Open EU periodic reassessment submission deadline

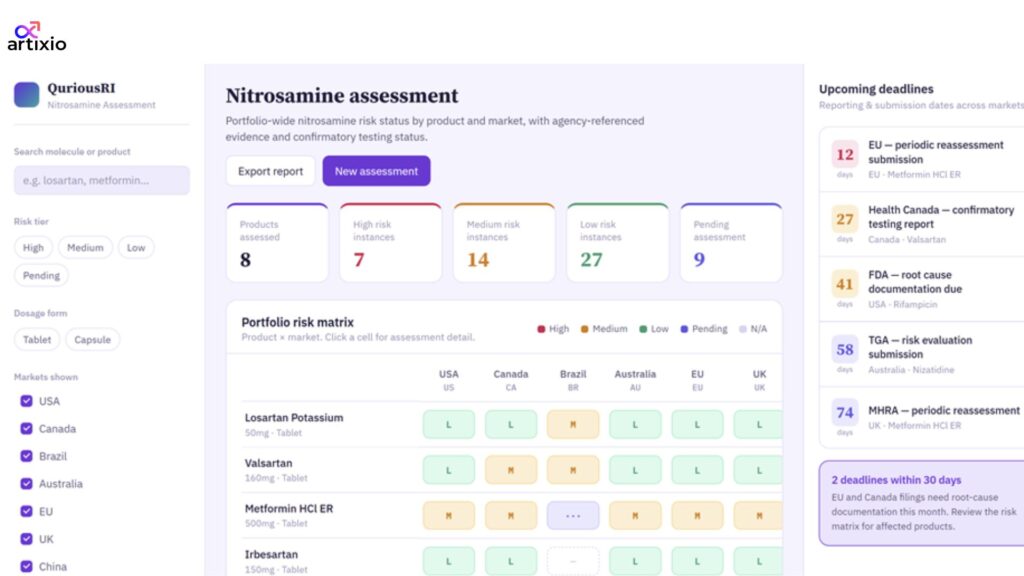tap(921, 159)
